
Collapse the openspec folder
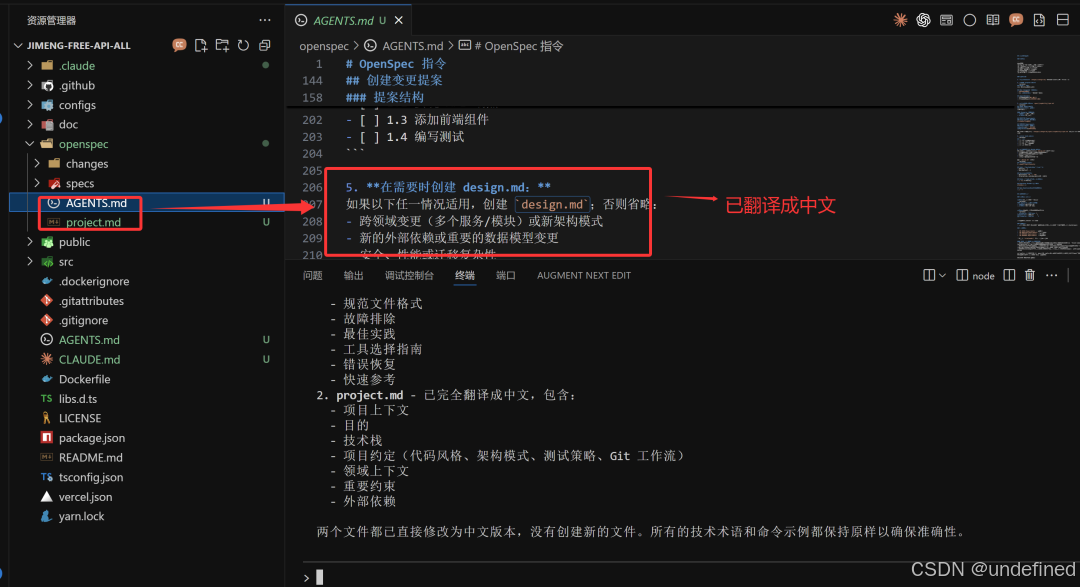click(x=30, y=144)
